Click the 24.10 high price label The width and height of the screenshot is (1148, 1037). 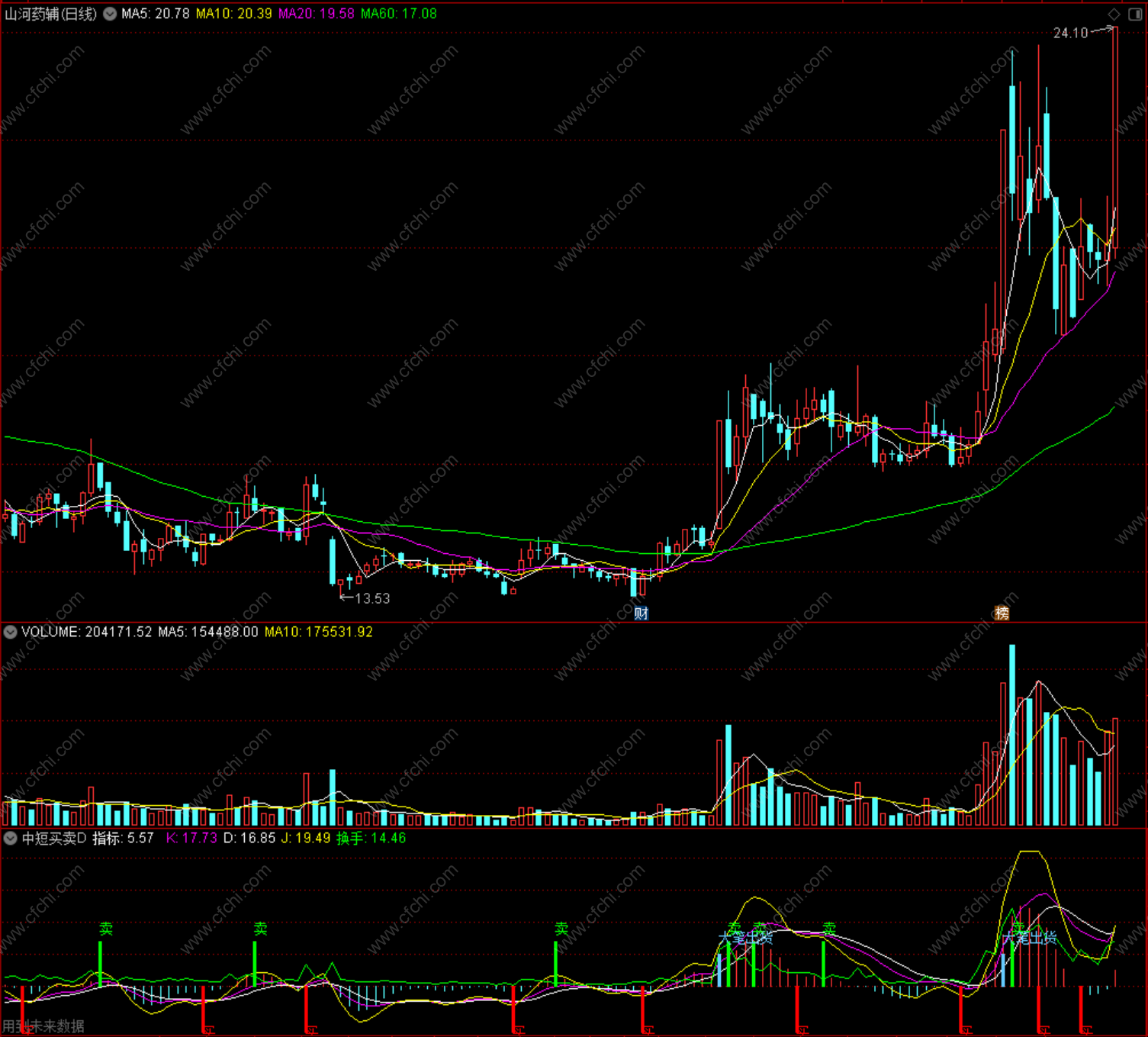click(1070, 33)
